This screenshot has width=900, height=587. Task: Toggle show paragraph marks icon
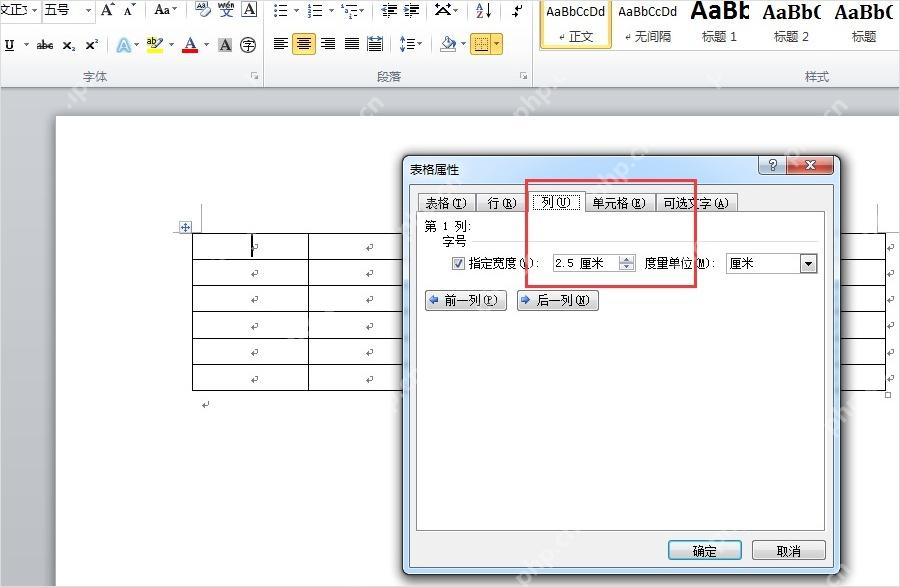tap(518, 10)
